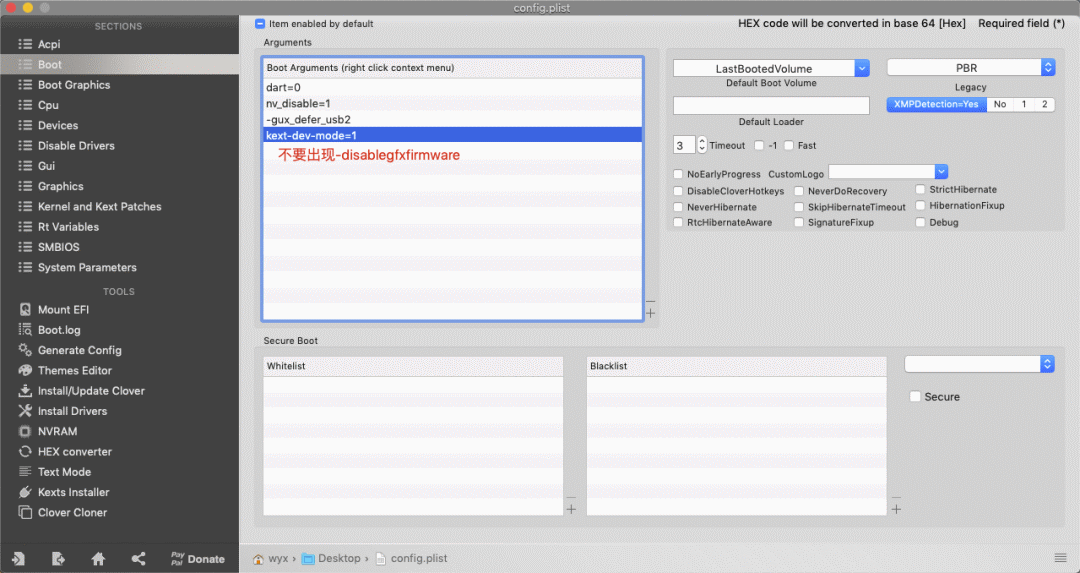Click the HEX converter refresh icon

(25, 451)
